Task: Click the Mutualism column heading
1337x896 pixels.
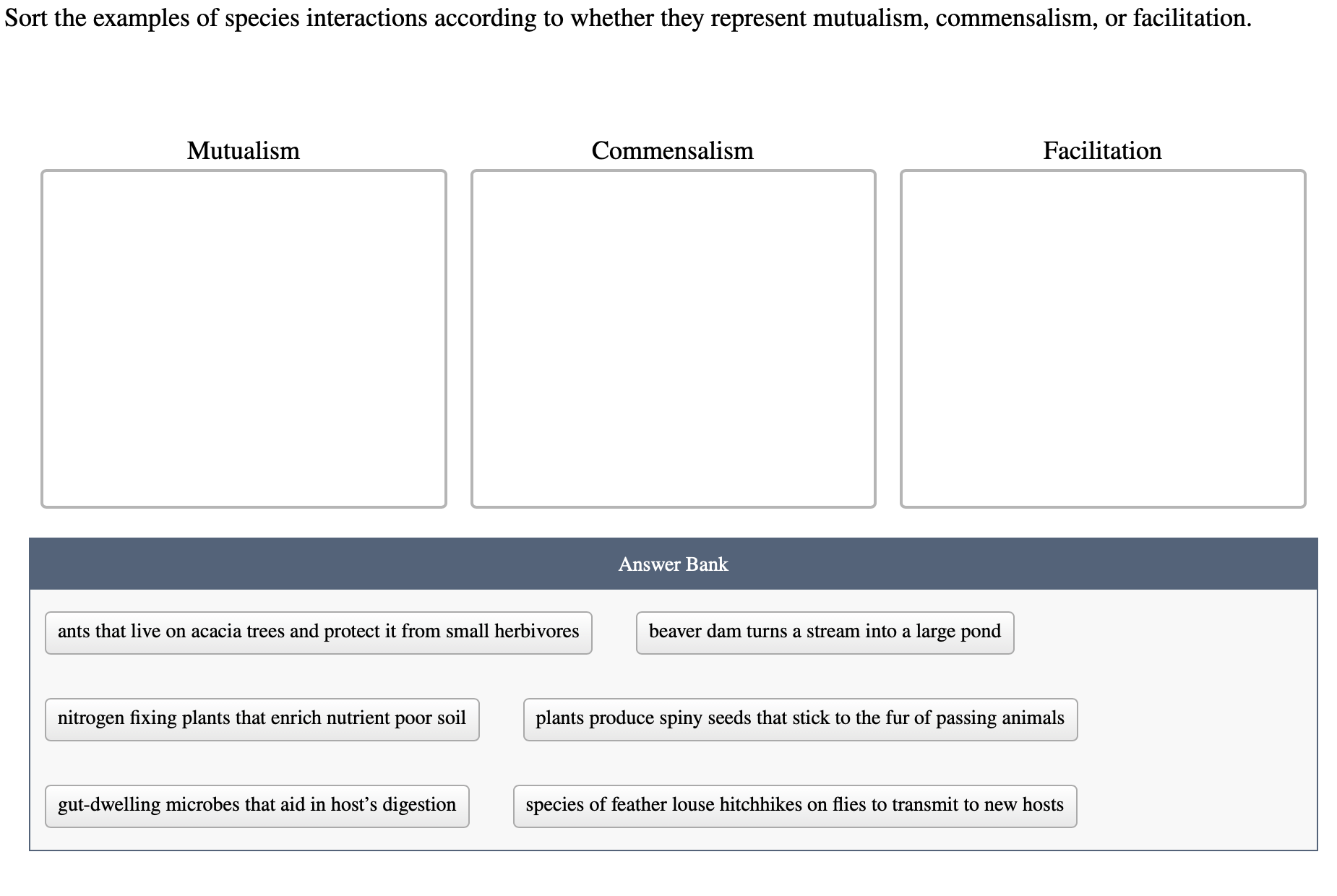Action: [x=244, y=151]
